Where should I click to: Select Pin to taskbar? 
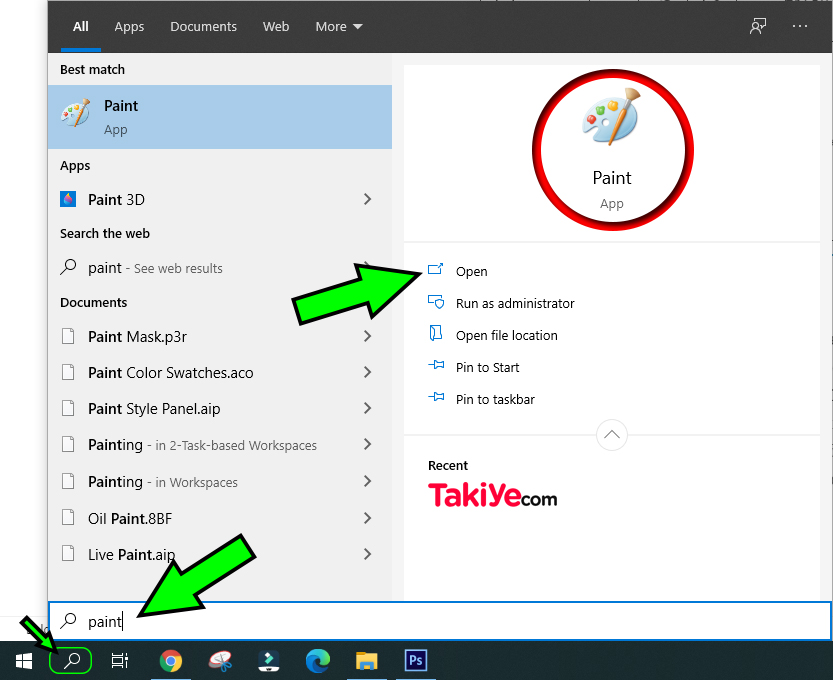[495, 400]
